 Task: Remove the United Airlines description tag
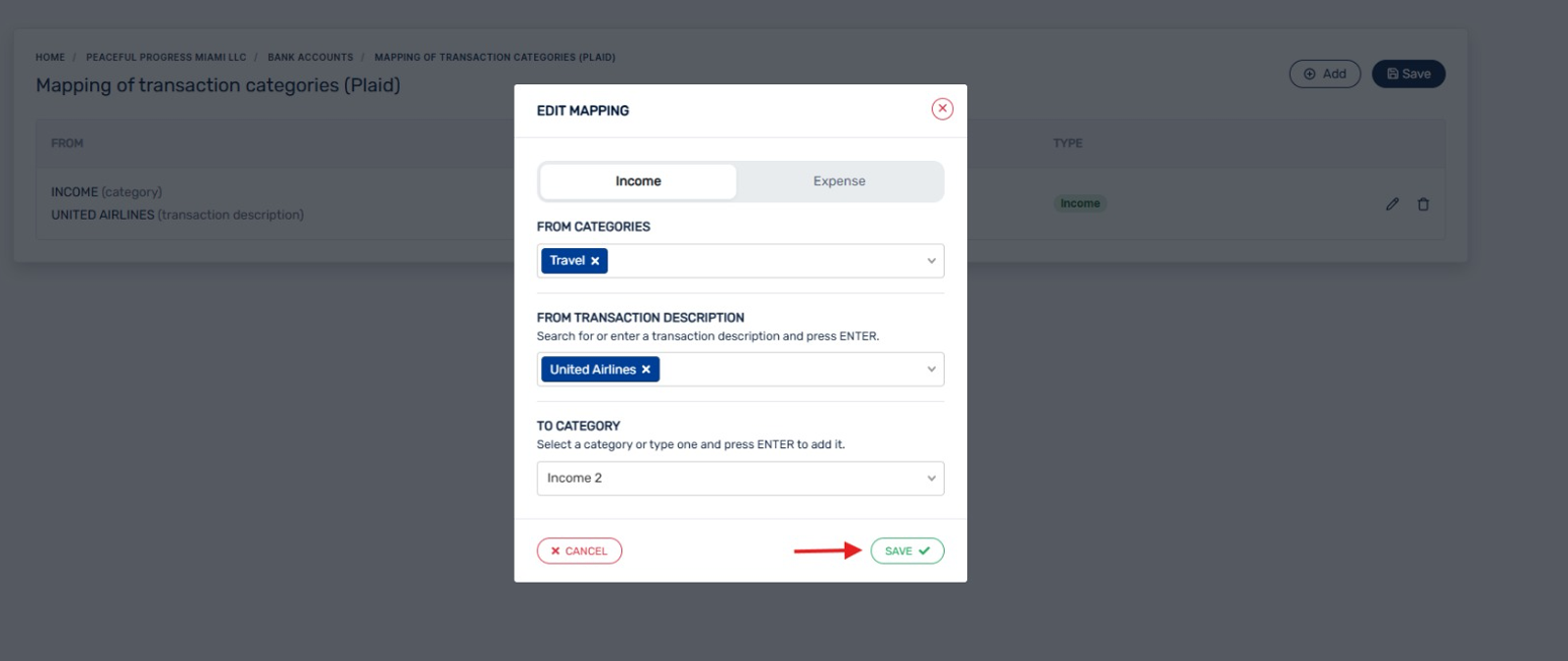pyautogui.click(x=646, y=370)
